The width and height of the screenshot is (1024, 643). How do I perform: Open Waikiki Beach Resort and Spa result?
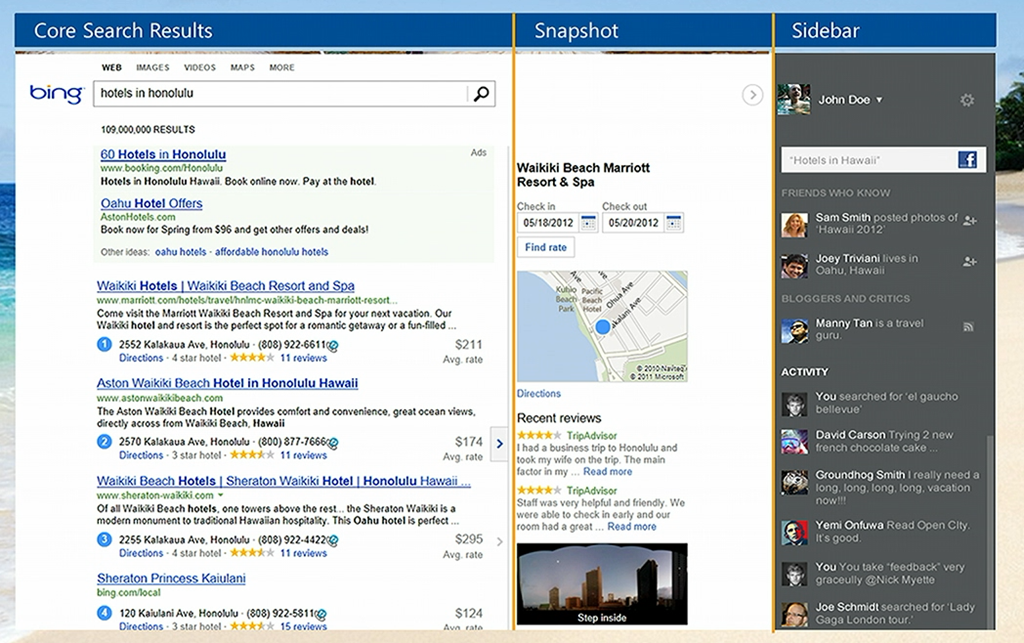(x=225, y=286)
